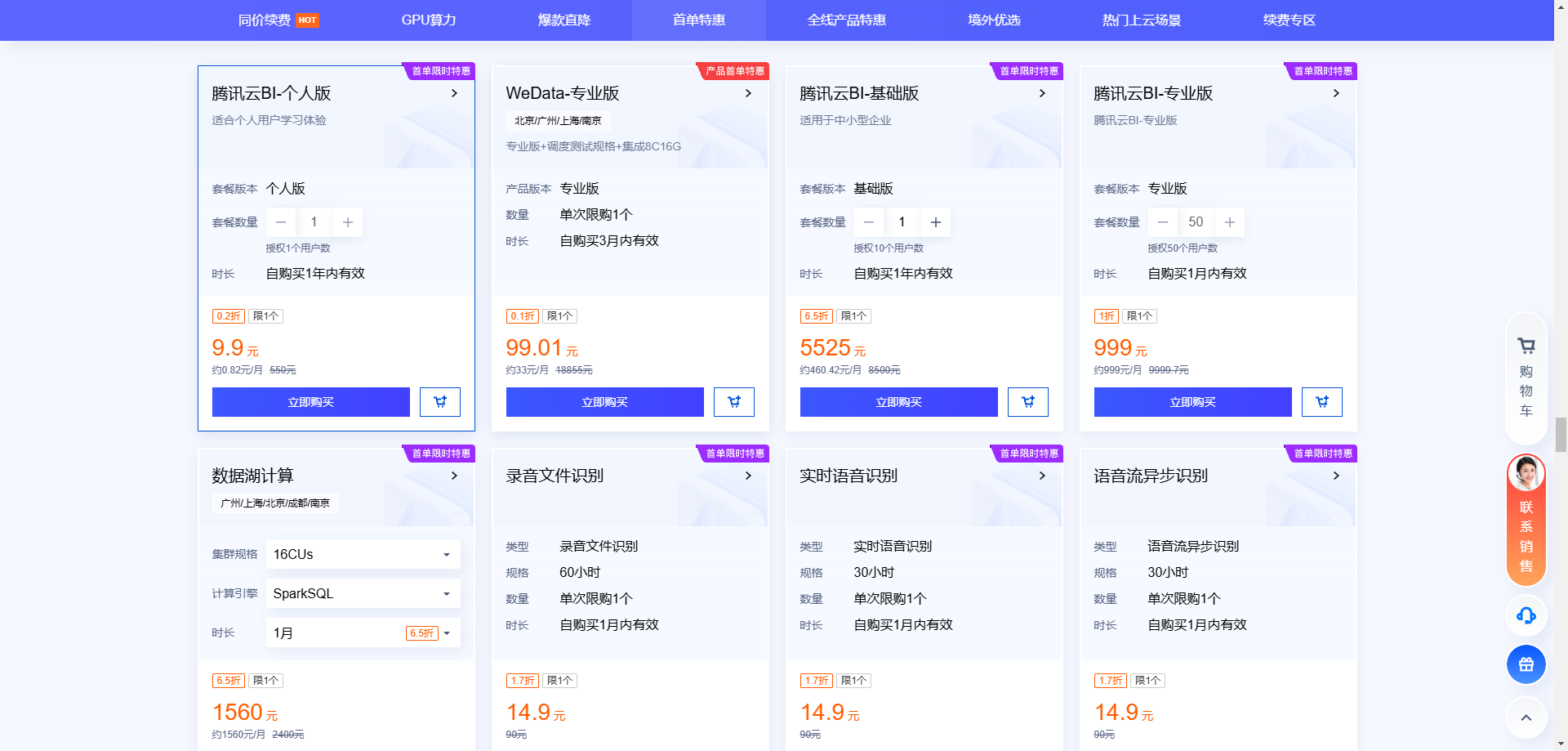Open 腾讯云BI-基础版 details chevron
1568x751 pixels.
pyautogui.click(x=1043, y=93)
